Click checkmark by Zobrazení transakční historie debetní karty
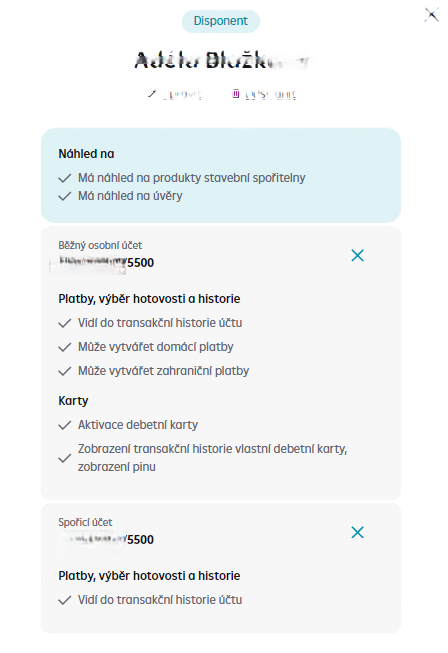 [65, 459]
